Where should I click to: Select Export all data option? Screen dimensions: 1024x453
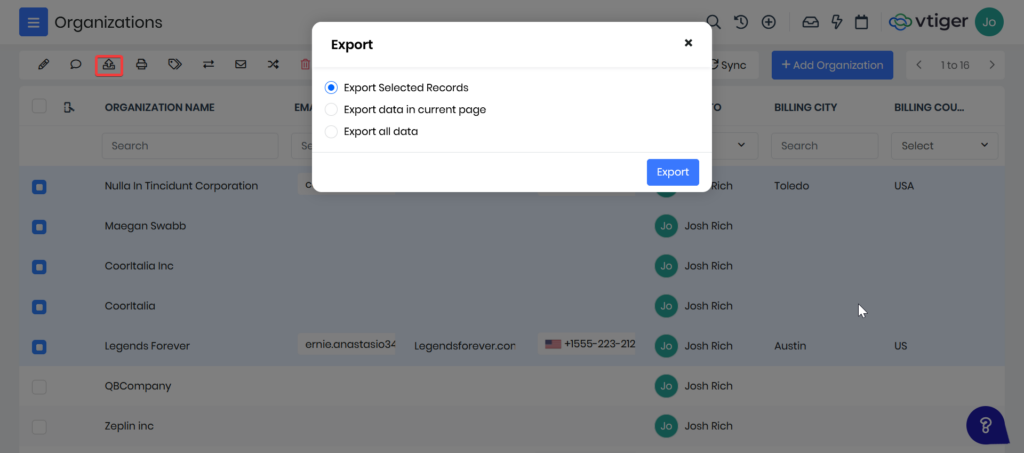point(331,131)
